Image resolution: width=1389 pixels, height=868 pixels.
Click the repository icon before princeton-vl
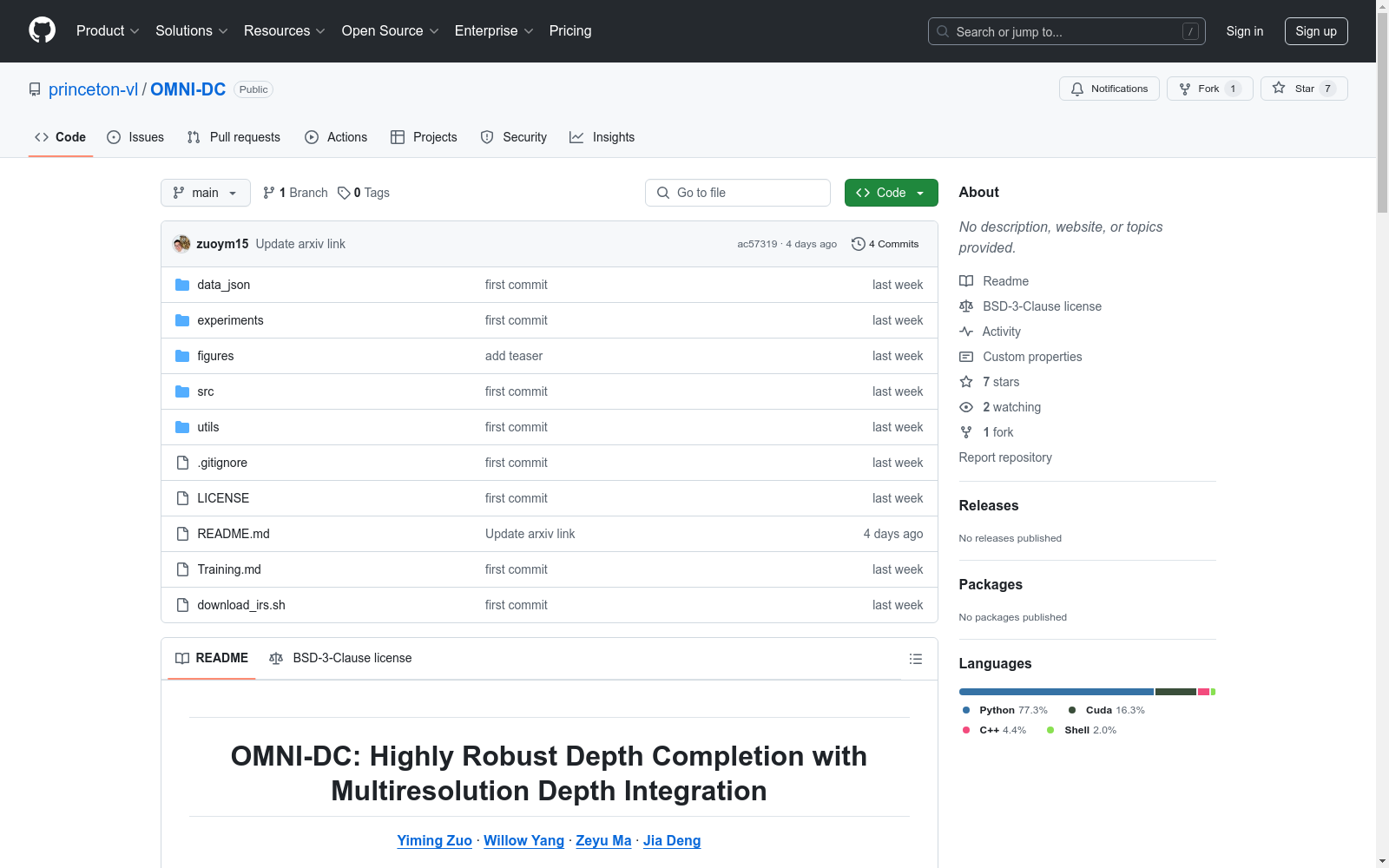tap(35, 89)
